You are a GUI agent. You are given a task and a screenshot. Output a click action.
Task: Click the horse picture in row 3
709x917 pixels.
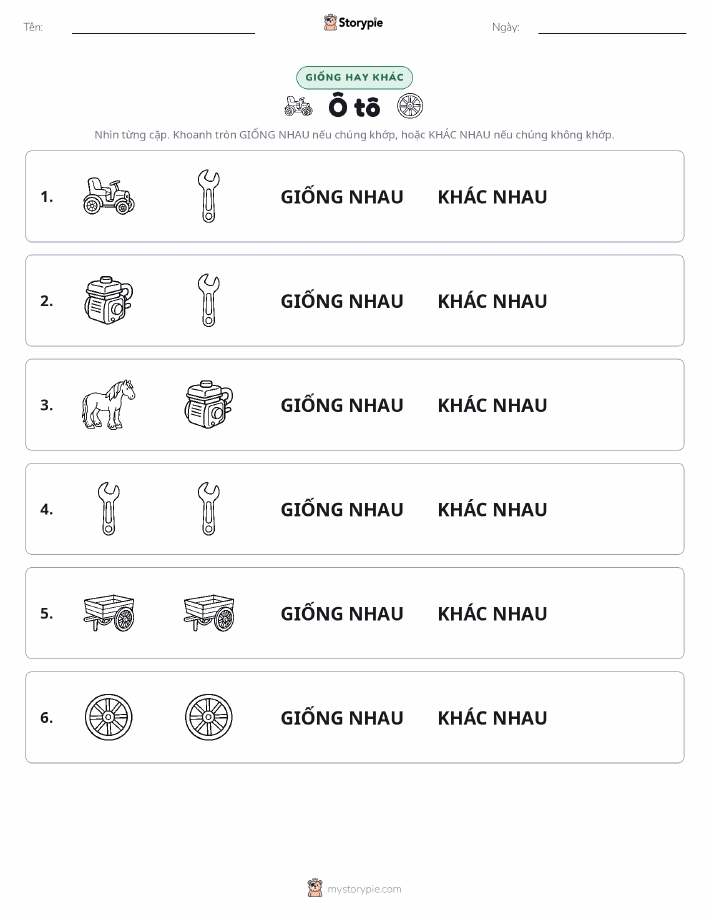pyautogui.click(x=108, y=405)
